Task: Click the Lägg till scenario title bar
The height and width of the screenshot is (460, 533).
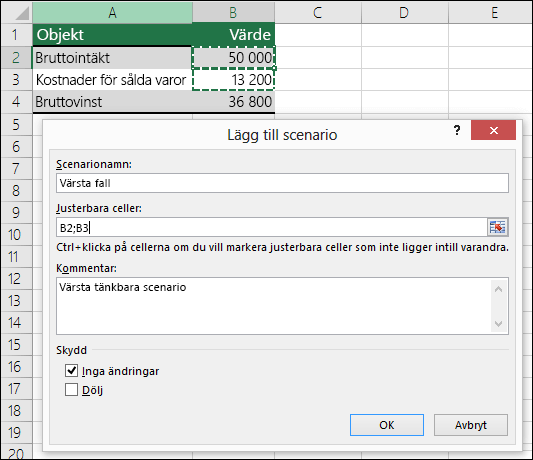Action: tap(282, 135)
